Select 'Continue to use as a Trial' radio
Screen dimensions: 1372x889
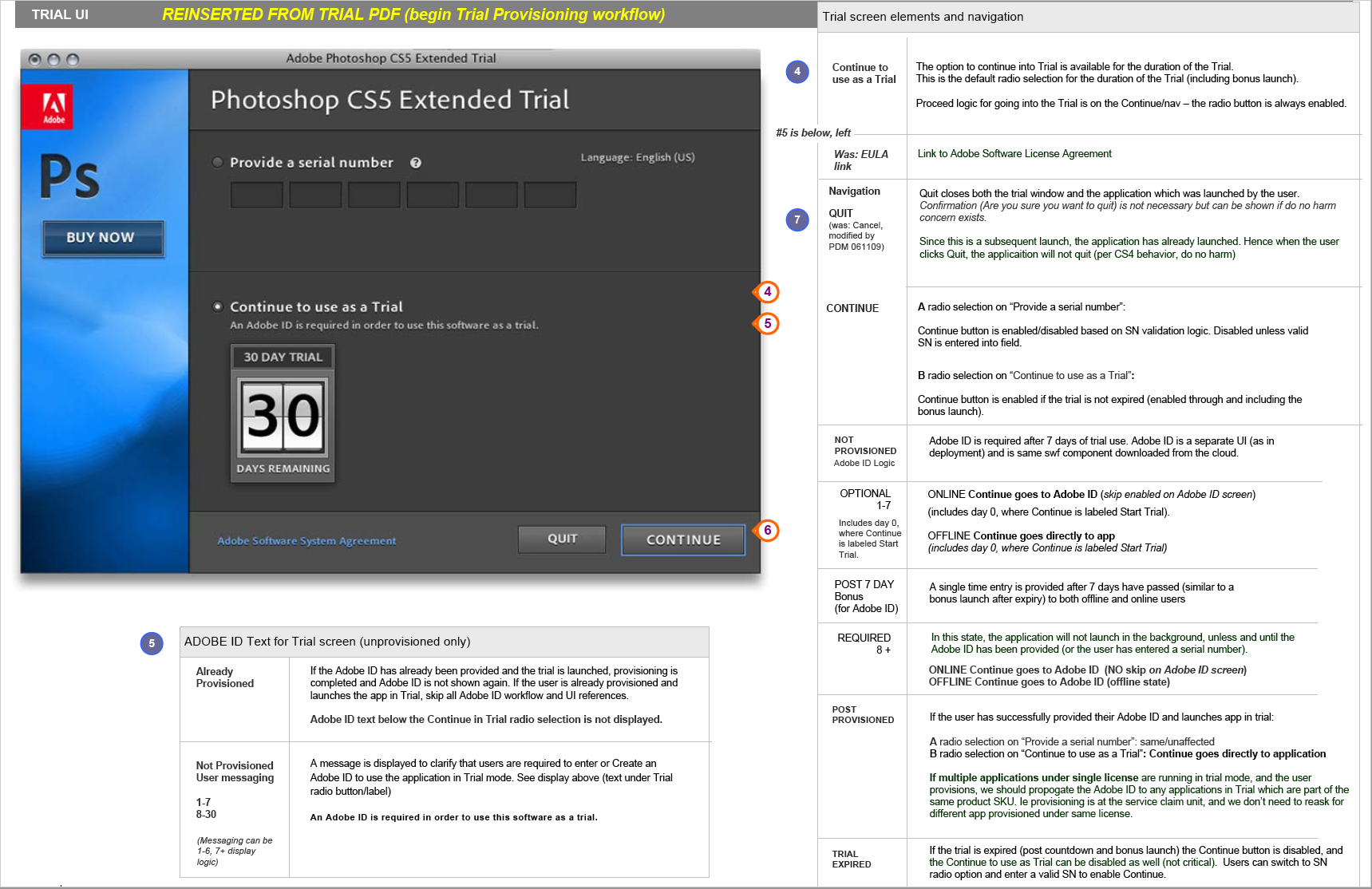[x=217, y=306]
